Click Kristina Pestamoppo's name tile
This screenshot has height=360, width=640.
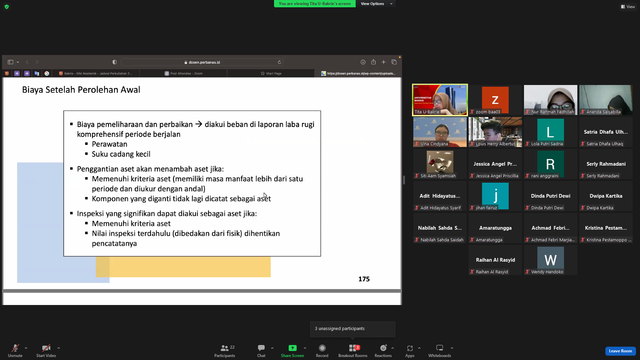pyautogui.click(x=606, y=228)
